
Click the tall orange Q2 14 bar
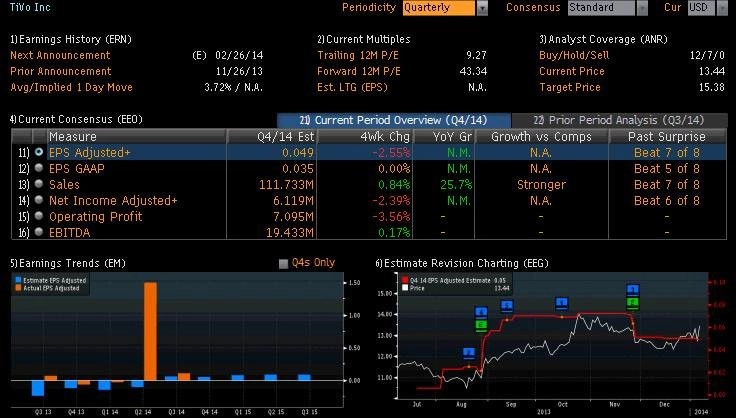coord(150,331)
